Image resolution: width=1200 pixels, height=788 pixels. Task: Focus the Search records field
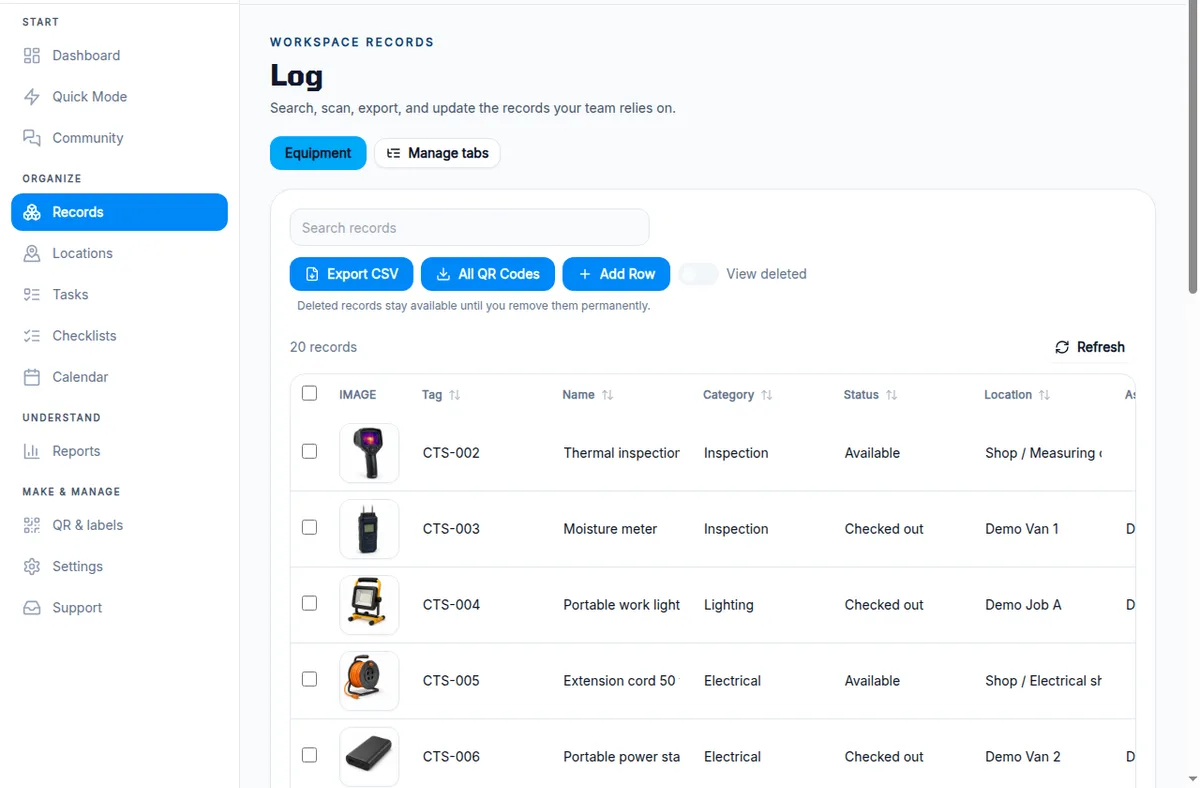pyautogui.click(x=469, y=228)
